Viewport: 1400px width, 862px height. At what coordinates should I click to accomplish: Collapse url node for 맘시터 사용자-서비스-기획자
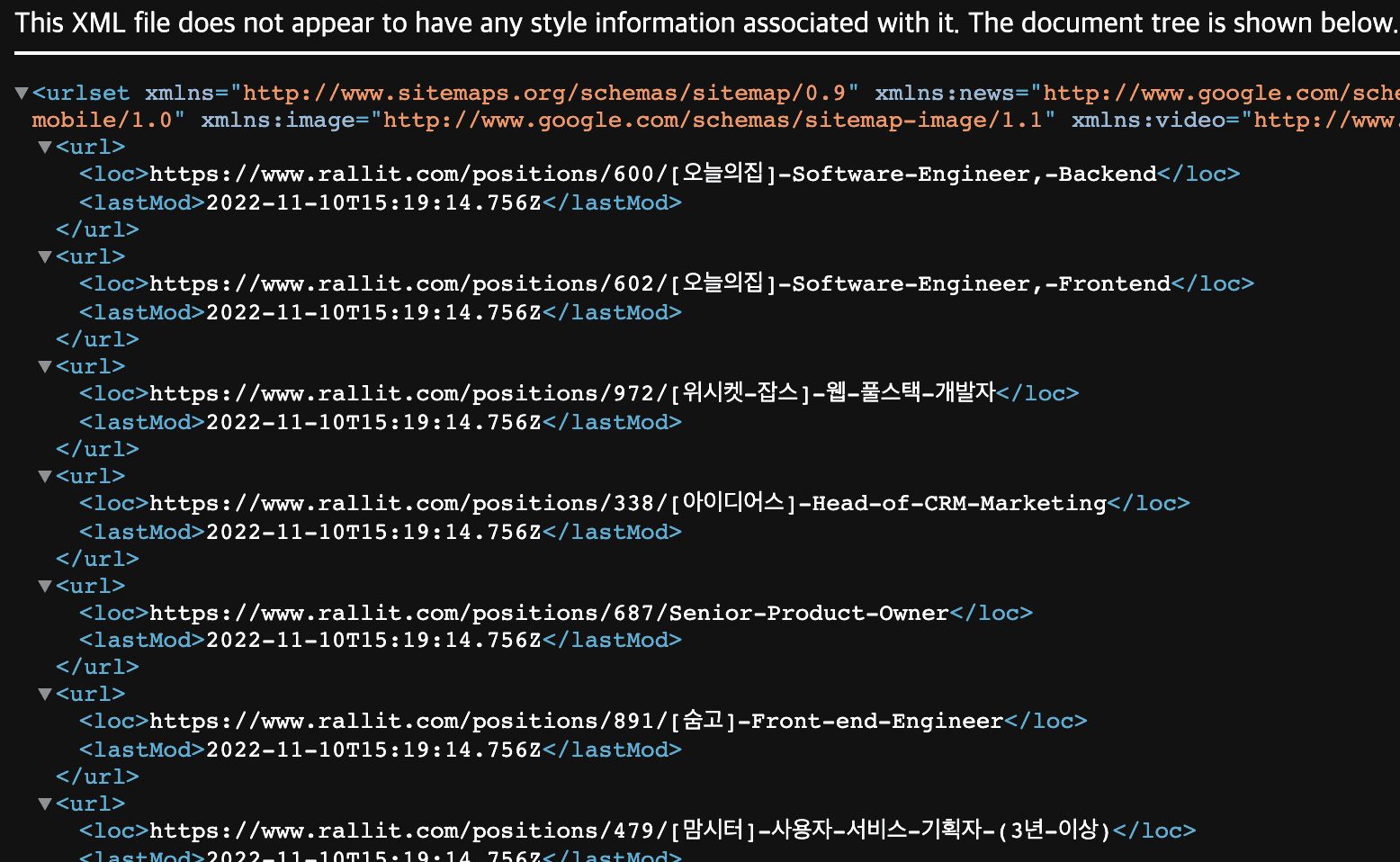click(x=45, y=804)
